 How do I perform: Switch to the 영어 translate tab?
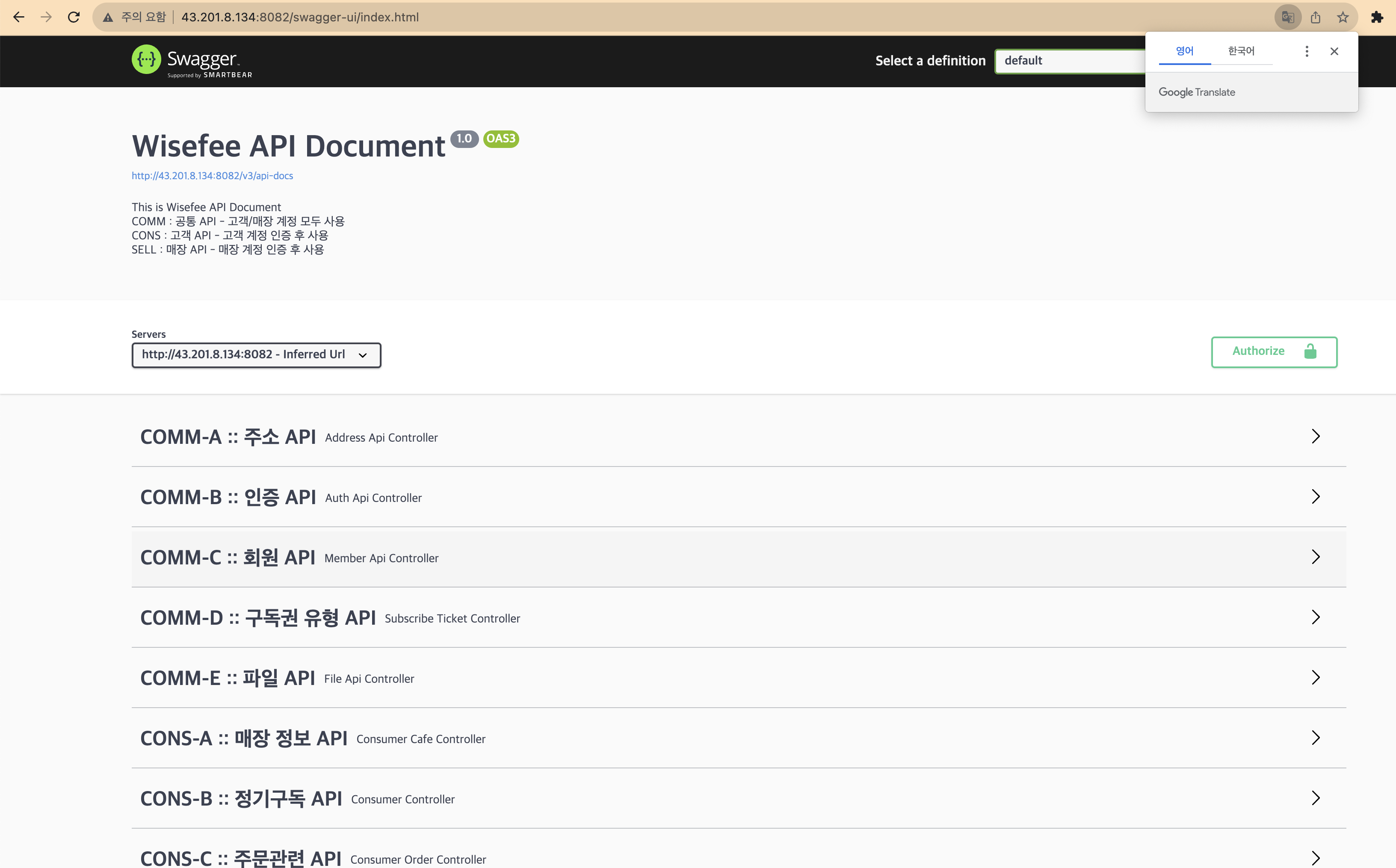pyautogui.click(x=1184, y=51)
